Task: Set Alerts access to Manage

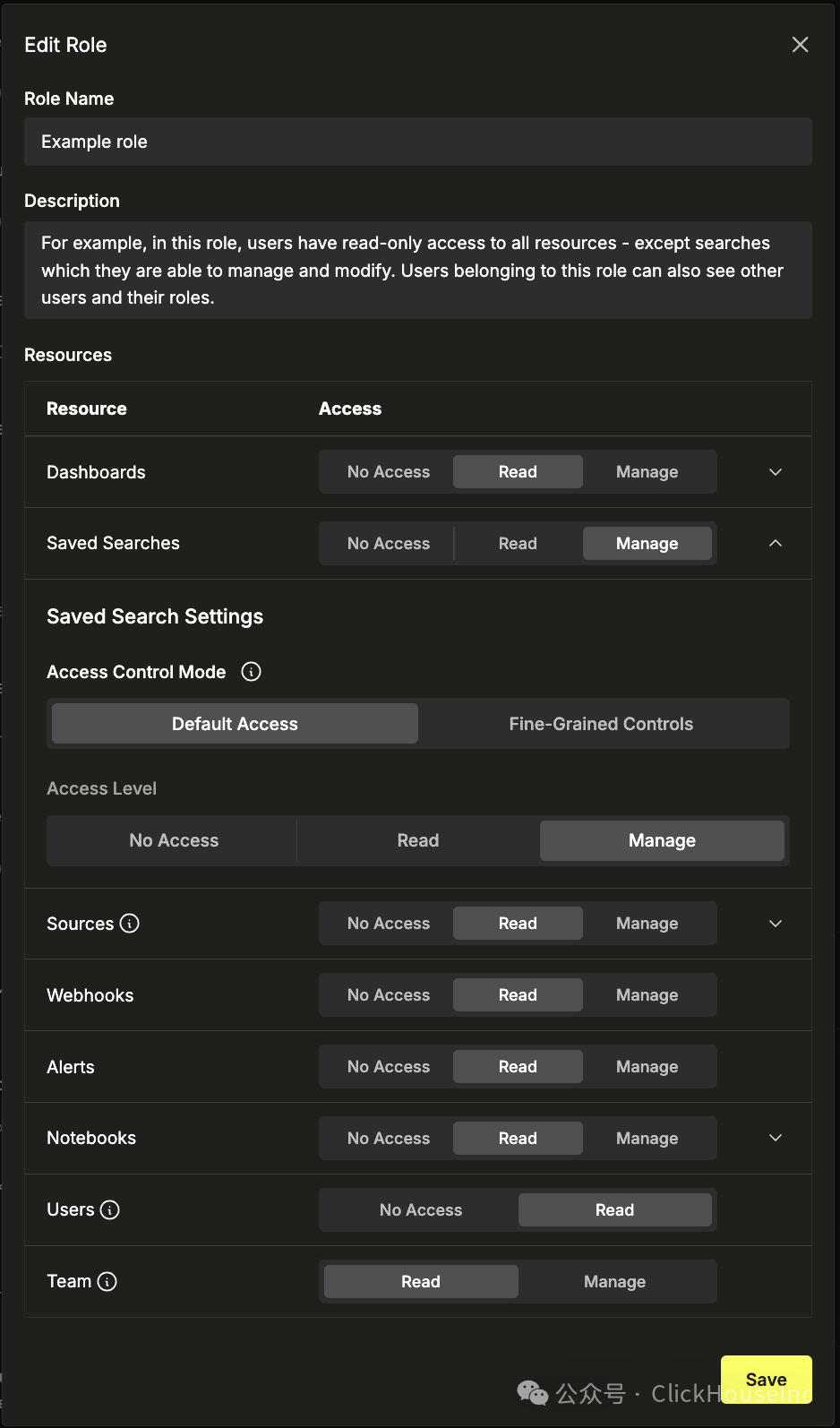Action: coord(647,1067)
